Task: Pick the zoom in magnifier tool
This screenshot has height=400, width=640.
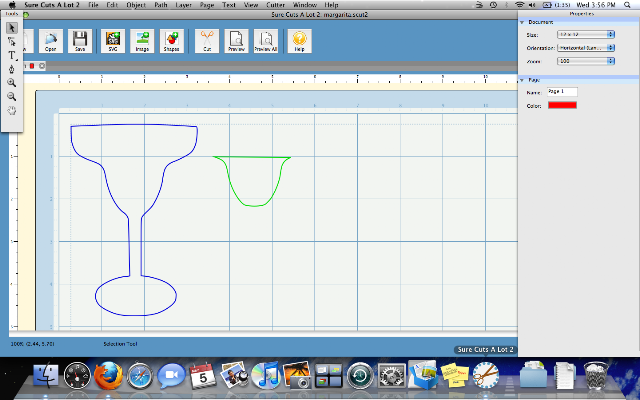Action: click(12, 83)
